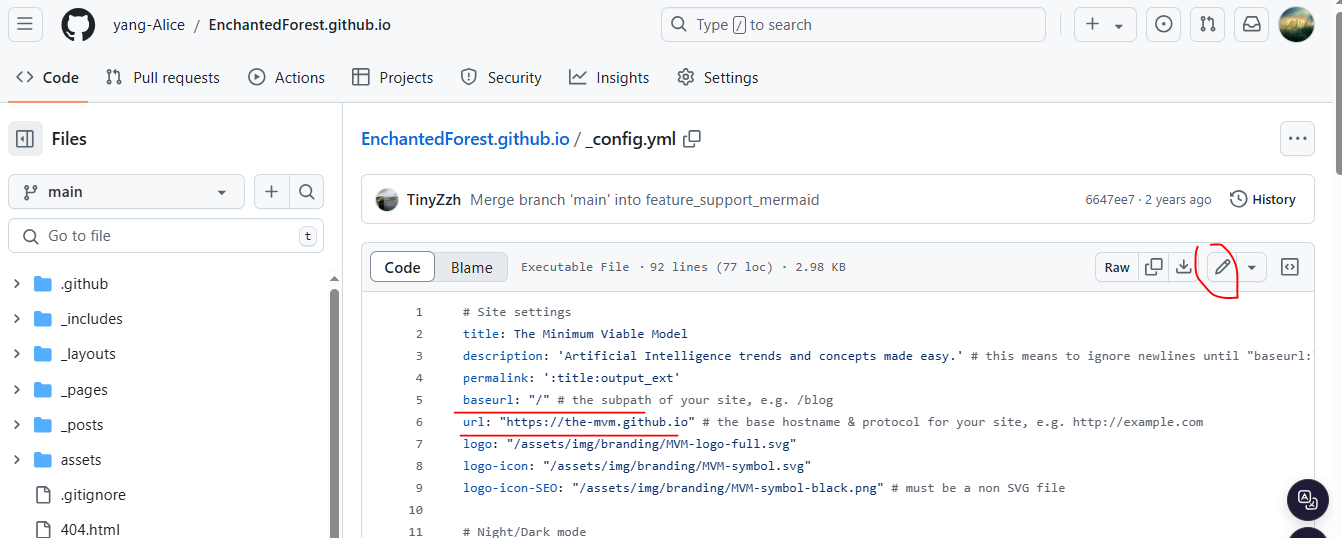Open the issues icon in header
The height and width of the screenshot is (538, 1342).
tap(1163, 25)
